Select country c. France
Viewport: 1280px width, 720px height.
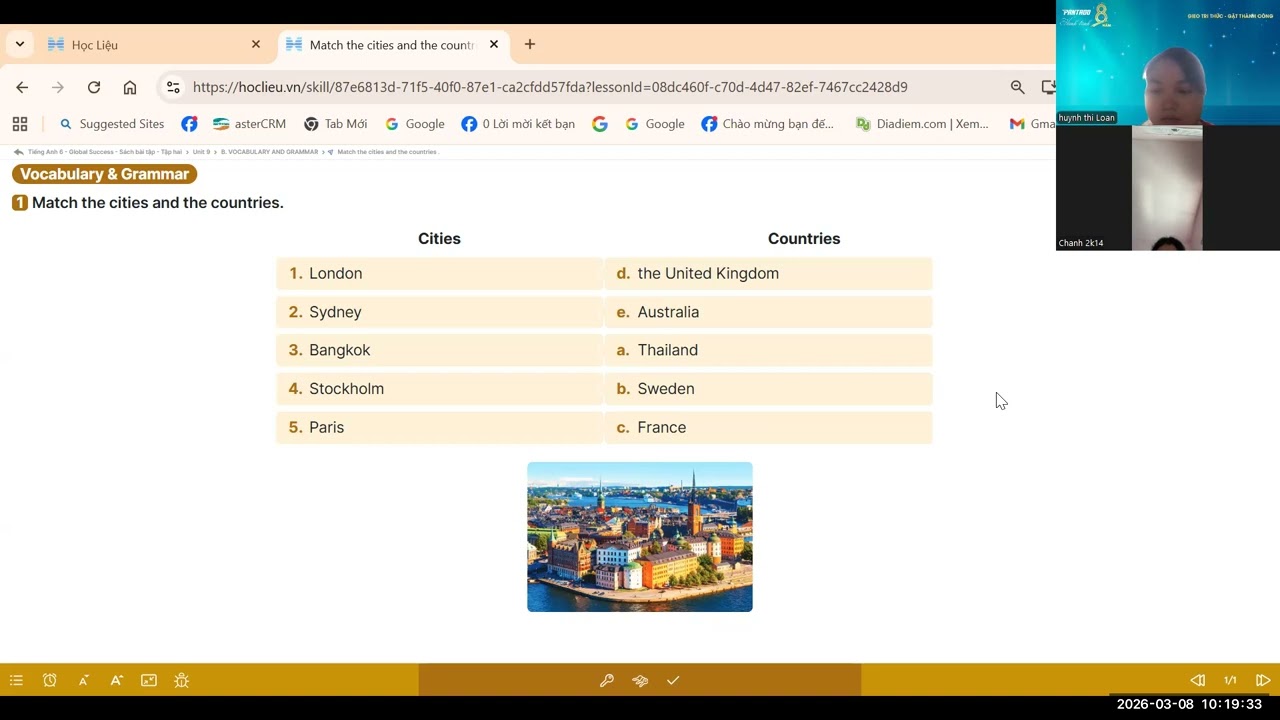coord(768,427)
